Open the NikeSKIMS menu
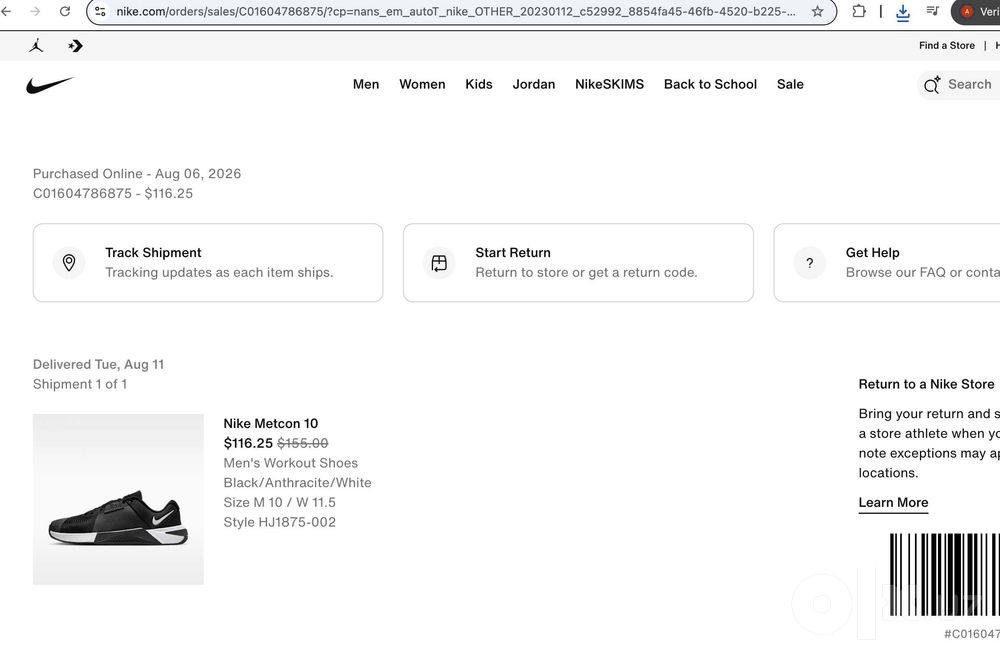Viewport: 1000px width, 653px height. [610, 84]
